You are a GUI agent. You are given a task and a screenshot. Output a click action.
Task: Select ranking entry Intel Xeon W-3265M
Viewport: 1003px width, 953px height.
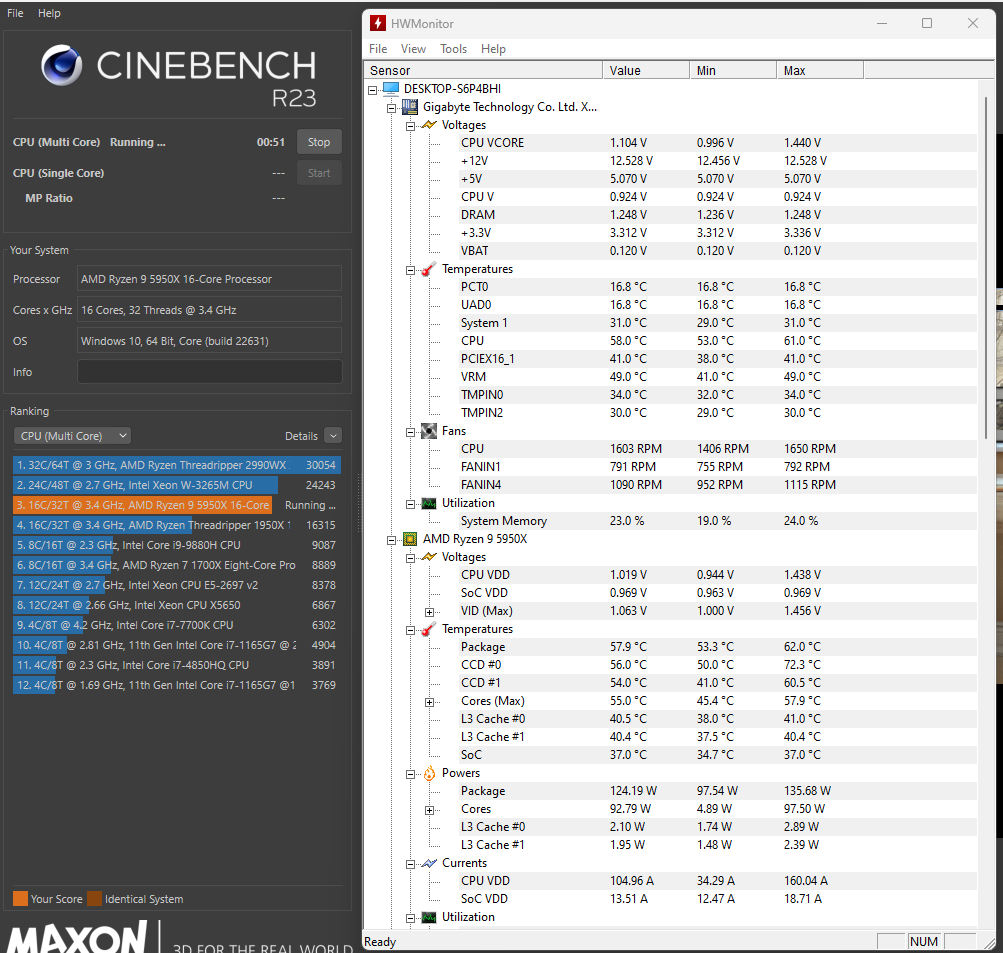177,485
